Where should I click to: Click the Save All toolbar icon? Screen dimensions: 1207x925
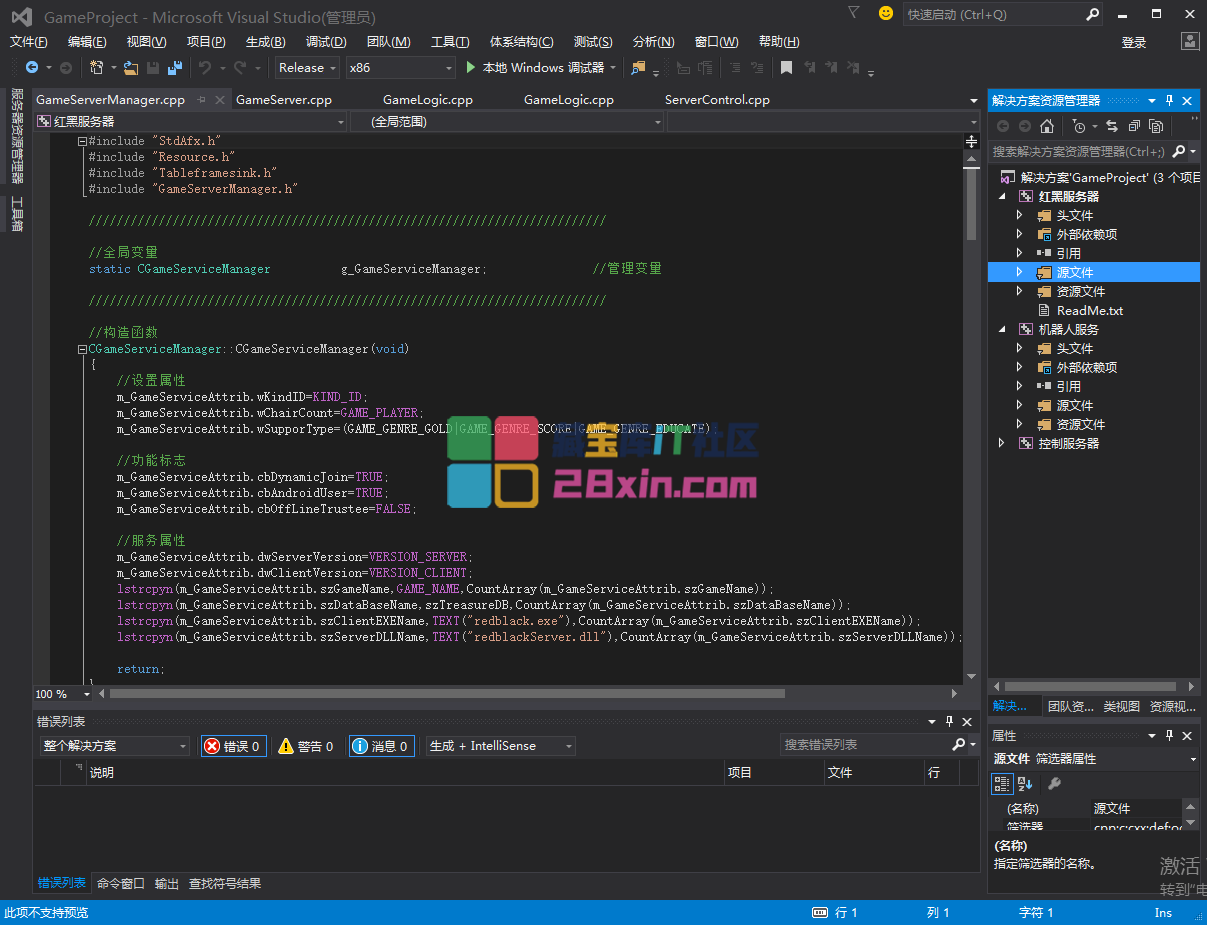[175, 68]
